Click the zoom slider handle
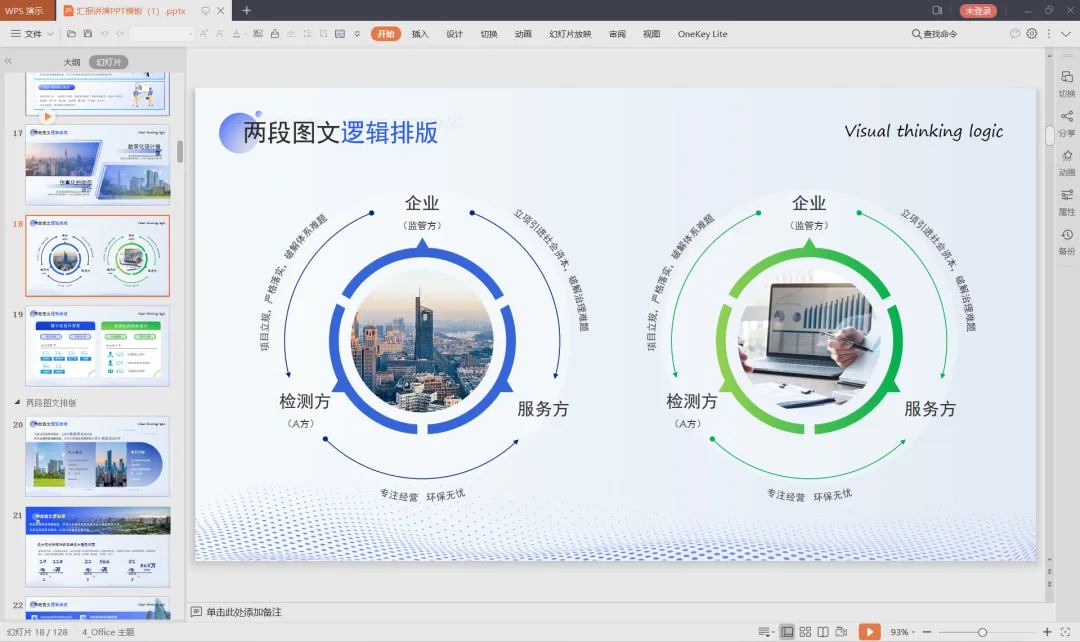The width and height of the screenshot is (1080, 642). click(982, 632)
